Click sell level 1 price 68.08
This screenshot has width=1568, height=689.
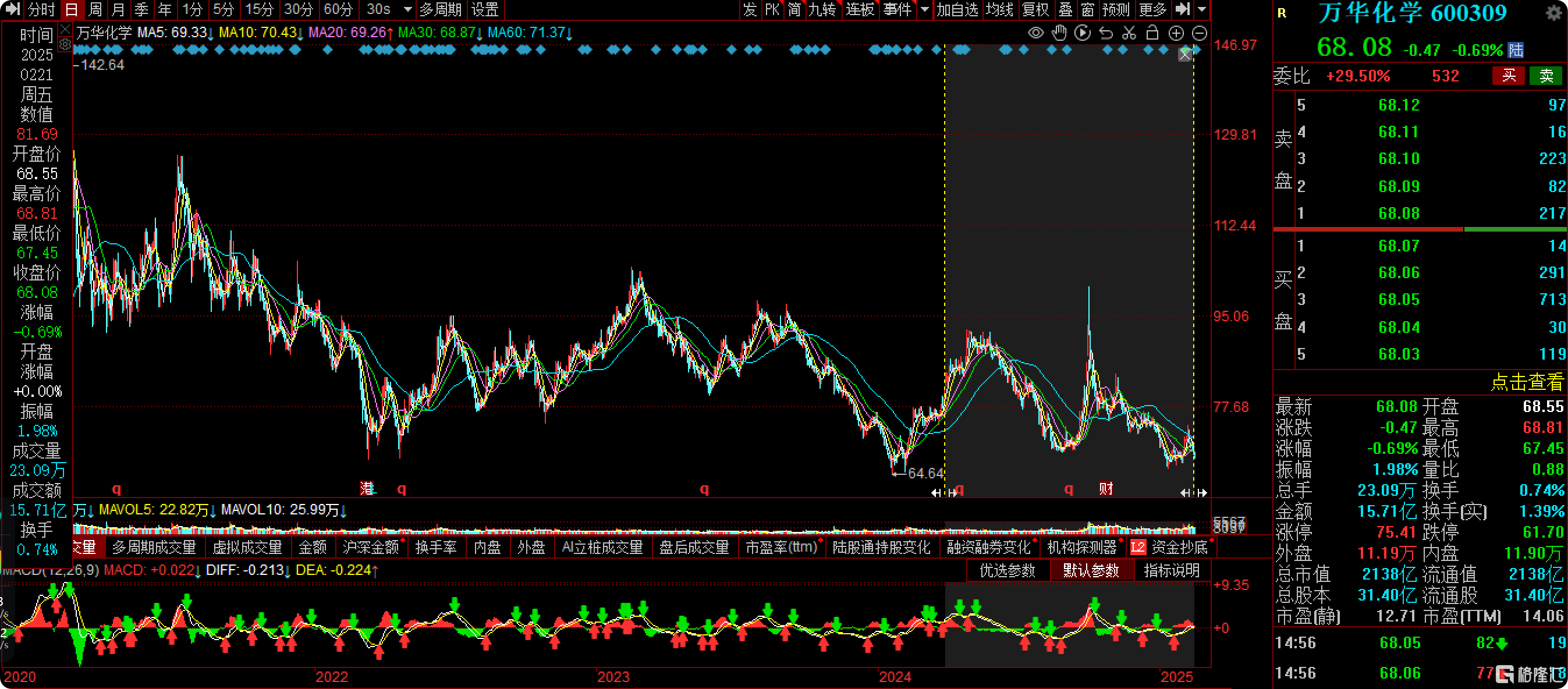coord(1398,213)
